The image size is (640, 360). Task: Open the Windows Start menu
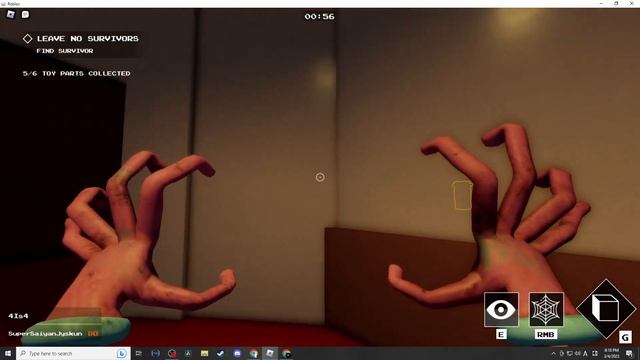click(8, 353)
